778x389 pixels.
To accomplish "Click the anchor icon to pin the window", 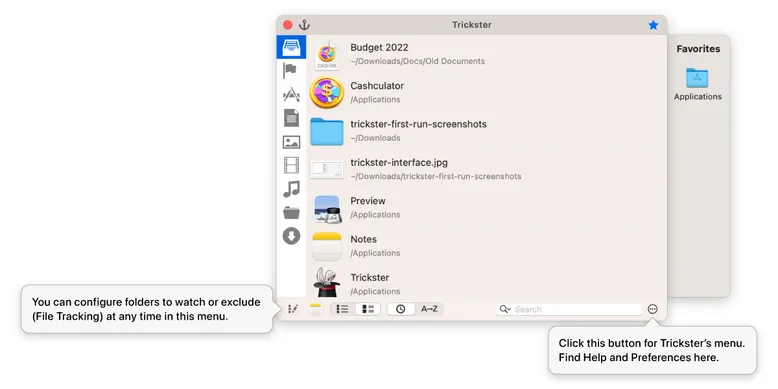I will (x=304, y=25).
